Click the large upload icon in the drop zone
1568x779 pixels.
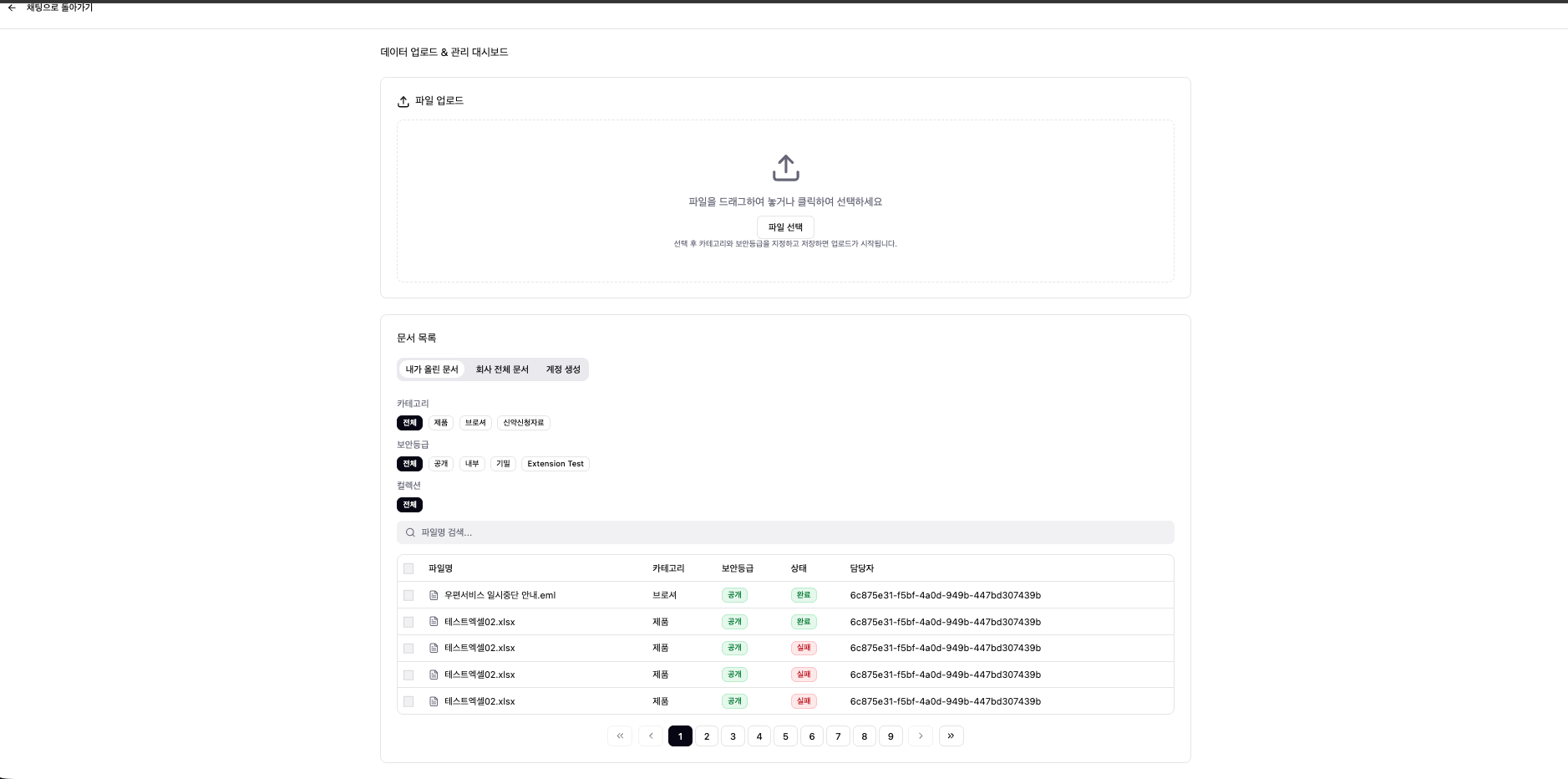(x=785, y=168)
